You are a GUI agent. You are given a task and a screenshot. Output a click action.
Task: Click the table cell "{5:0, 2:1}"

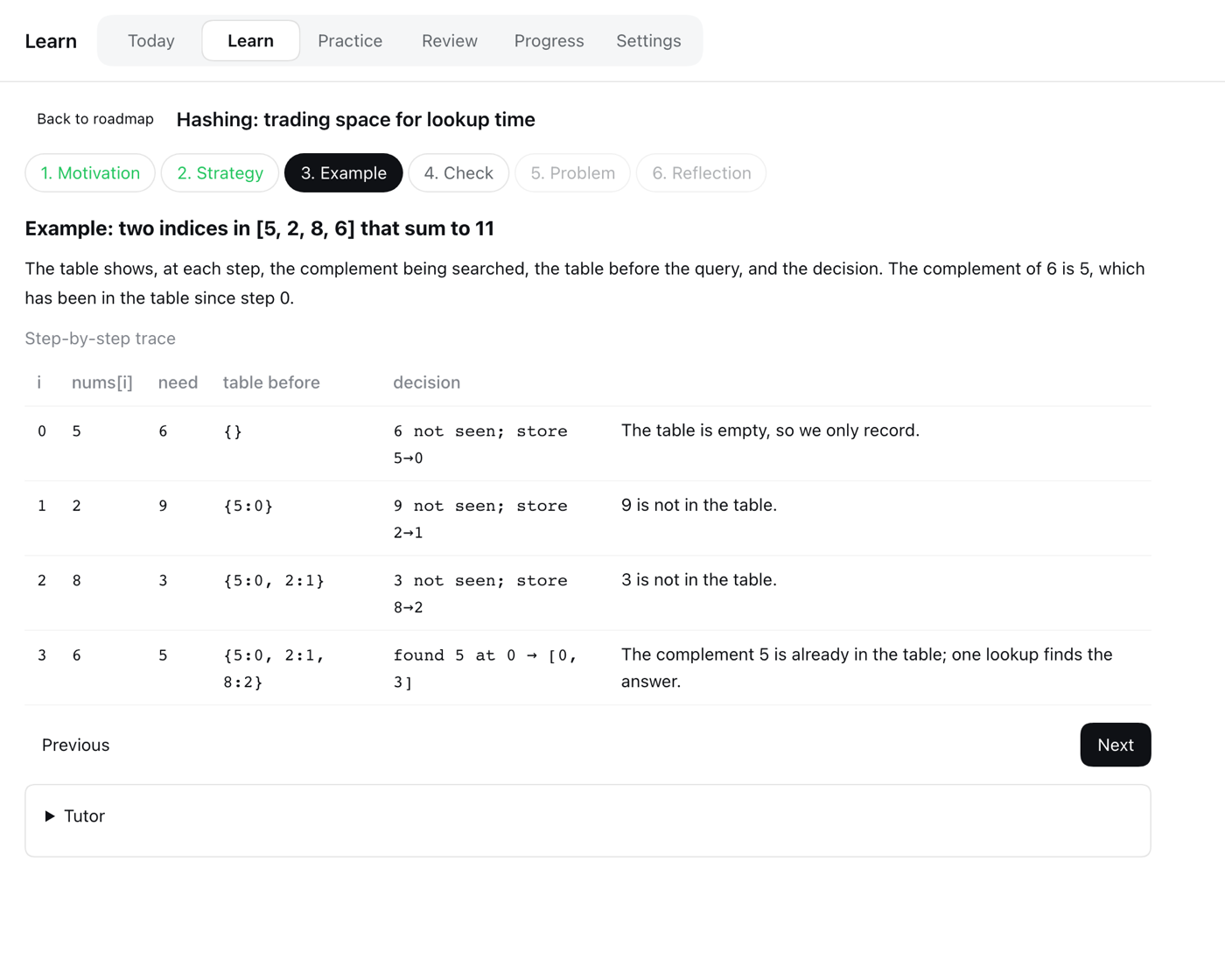click(x=274, y=581)
